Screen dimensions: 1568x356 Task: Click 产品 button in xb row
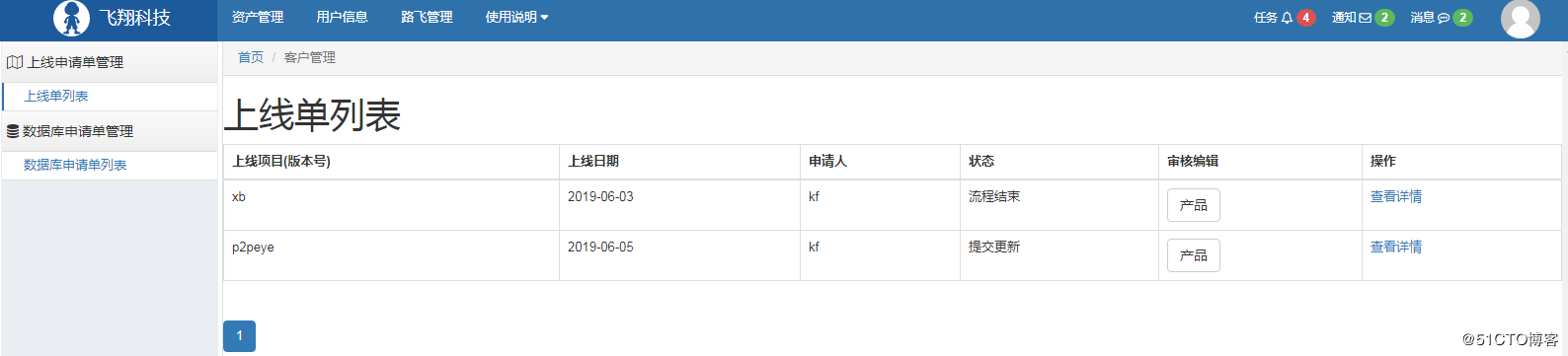click(x=1194, y=205)
